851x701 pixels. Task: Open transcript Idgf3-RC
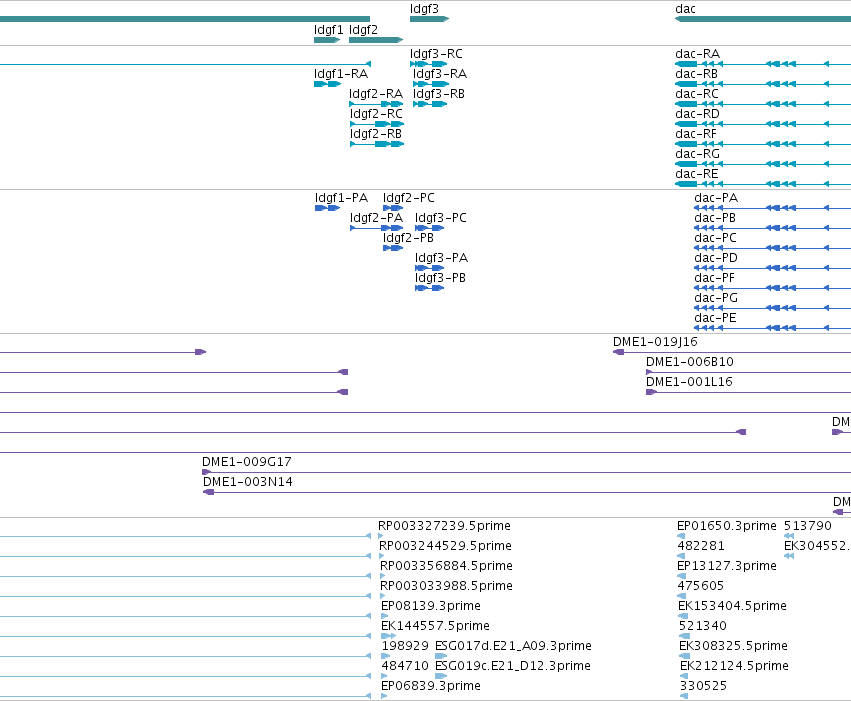[436, 54]
